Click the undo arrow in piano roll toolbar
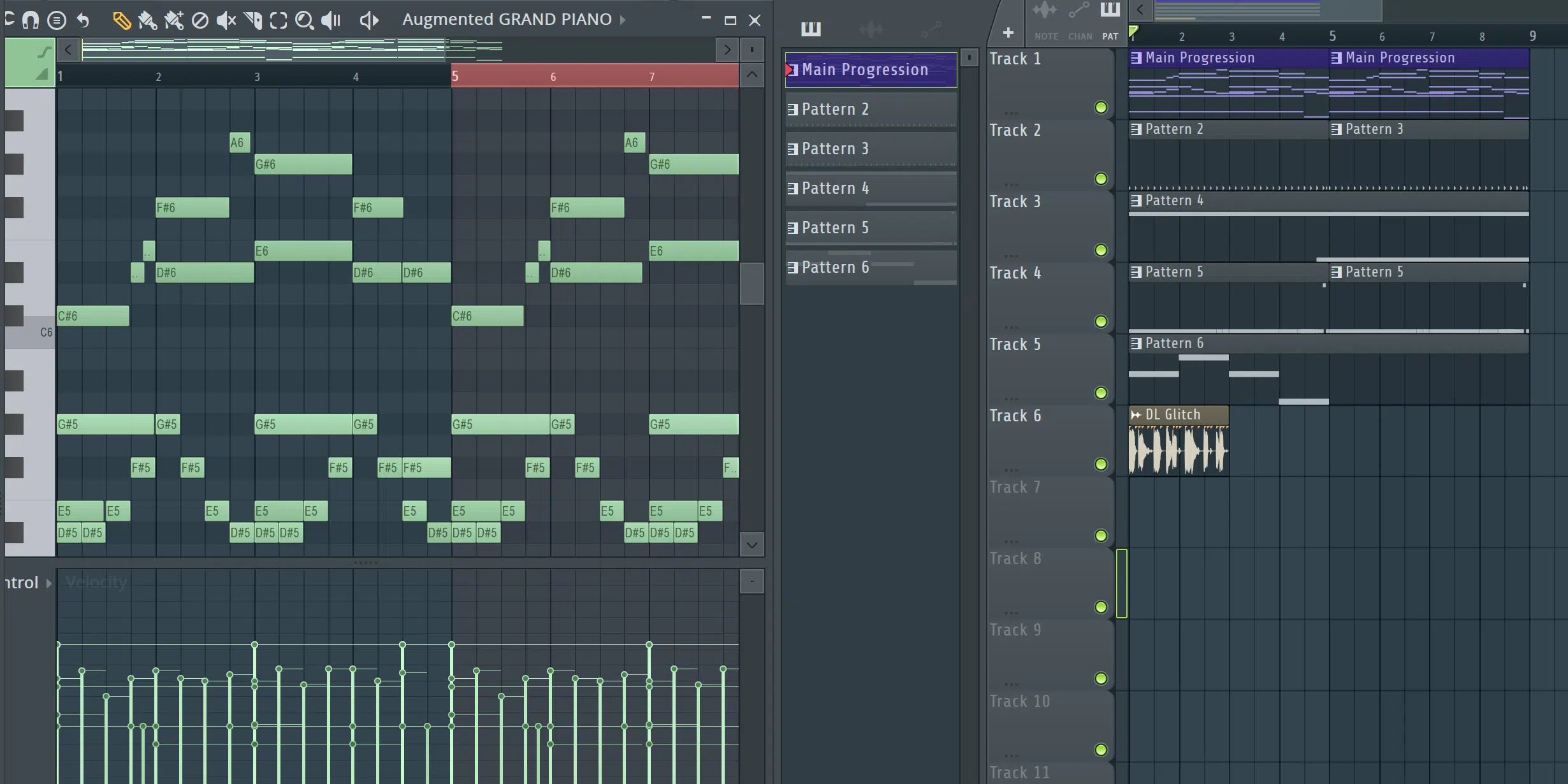 click(83, 20)
